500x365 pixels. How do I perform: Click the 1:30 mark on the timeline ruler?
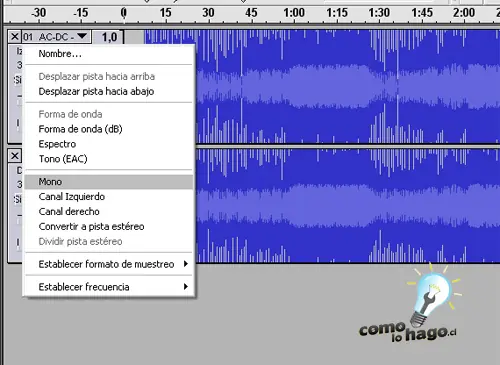[x=379, y=13]
